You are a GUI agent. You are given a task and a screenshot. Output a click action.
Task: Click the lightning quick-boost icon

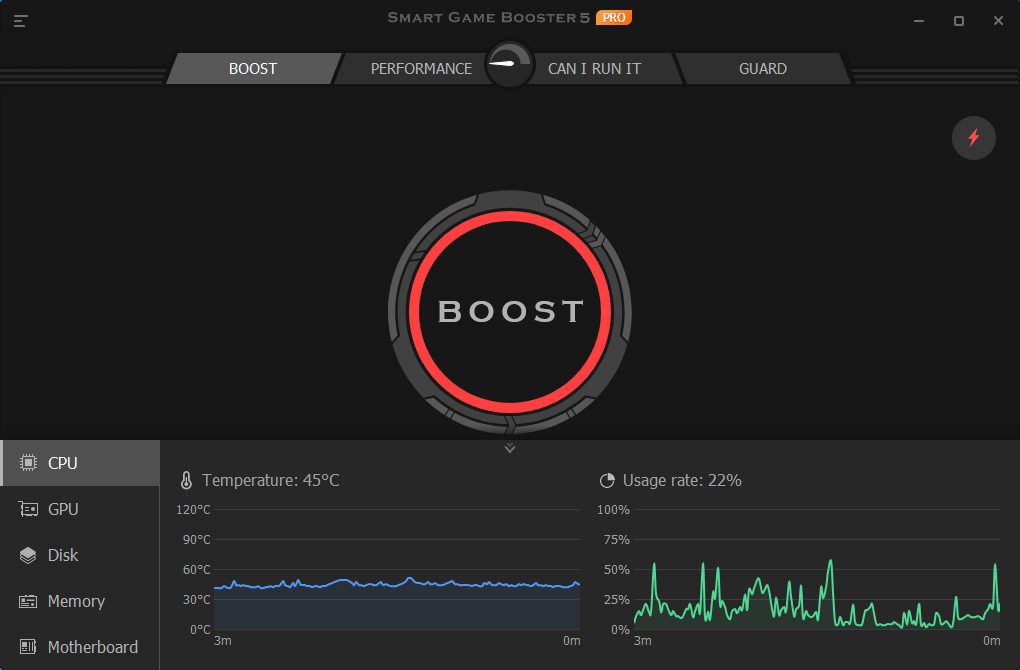coord(973,138)
